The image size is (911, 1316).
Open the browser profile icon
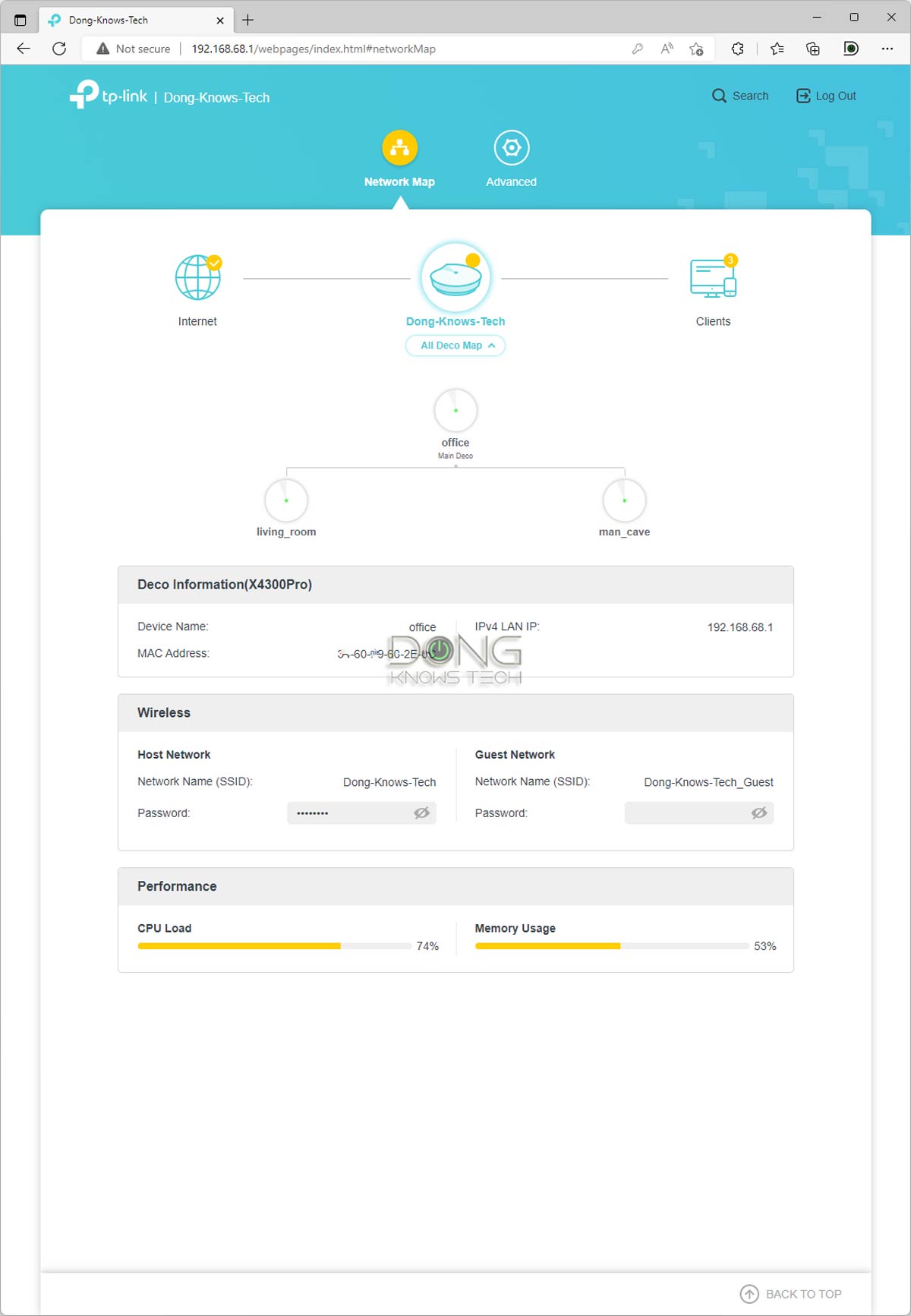click(851, 49)
